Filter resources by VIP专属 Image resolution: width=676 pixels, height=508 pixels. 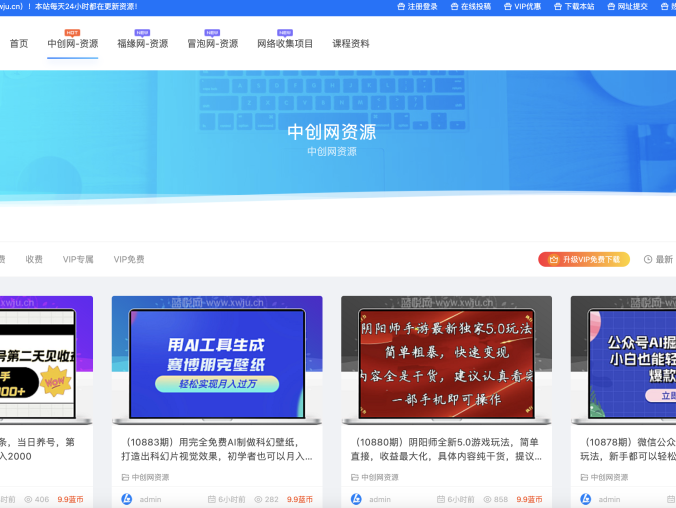coord(78,259)
